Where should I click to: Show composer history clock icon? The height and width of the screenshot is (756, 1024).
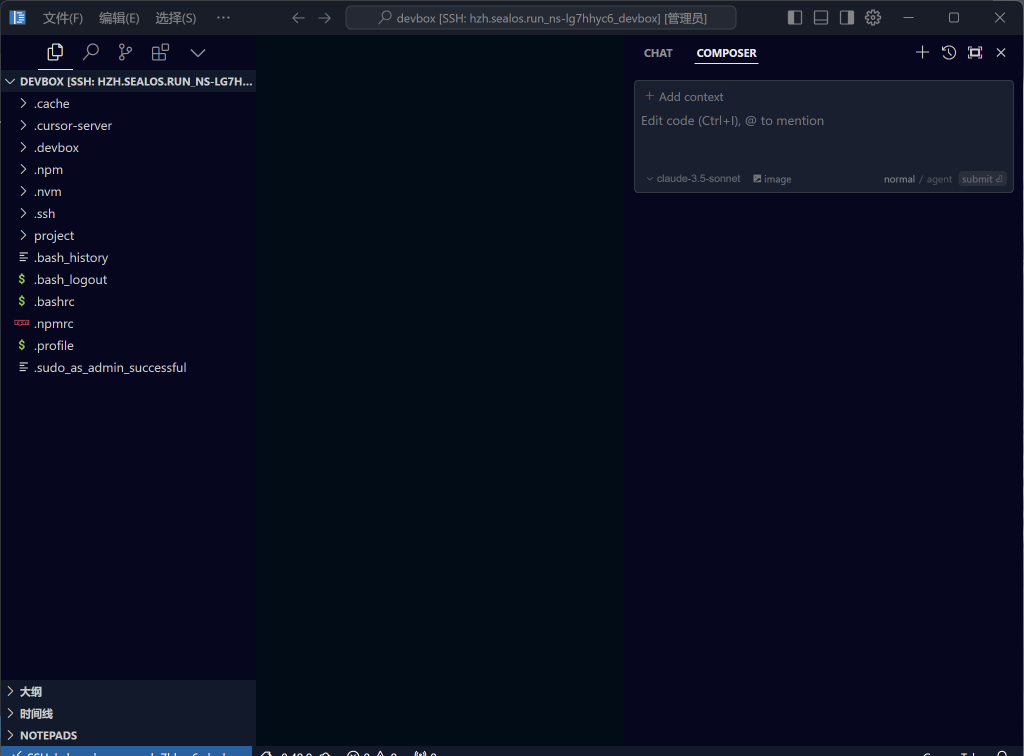(948, 52)
